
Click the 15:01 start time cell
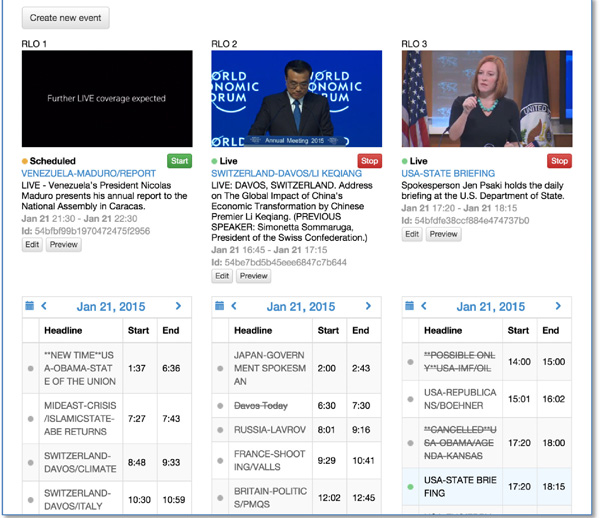click(519, 399)
